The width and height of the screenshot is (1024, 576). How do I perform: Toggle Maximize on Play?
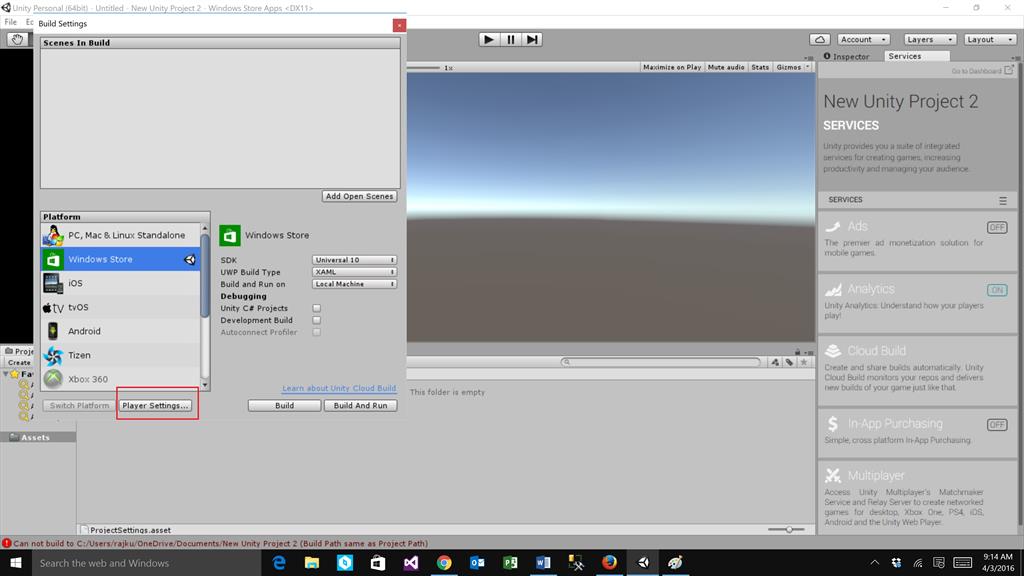click(x=672, y=67)
